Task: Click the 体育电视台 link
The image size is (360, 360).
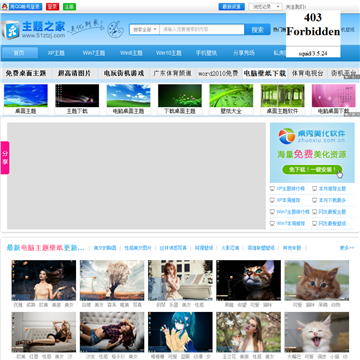Action: [x=307, y=73]
